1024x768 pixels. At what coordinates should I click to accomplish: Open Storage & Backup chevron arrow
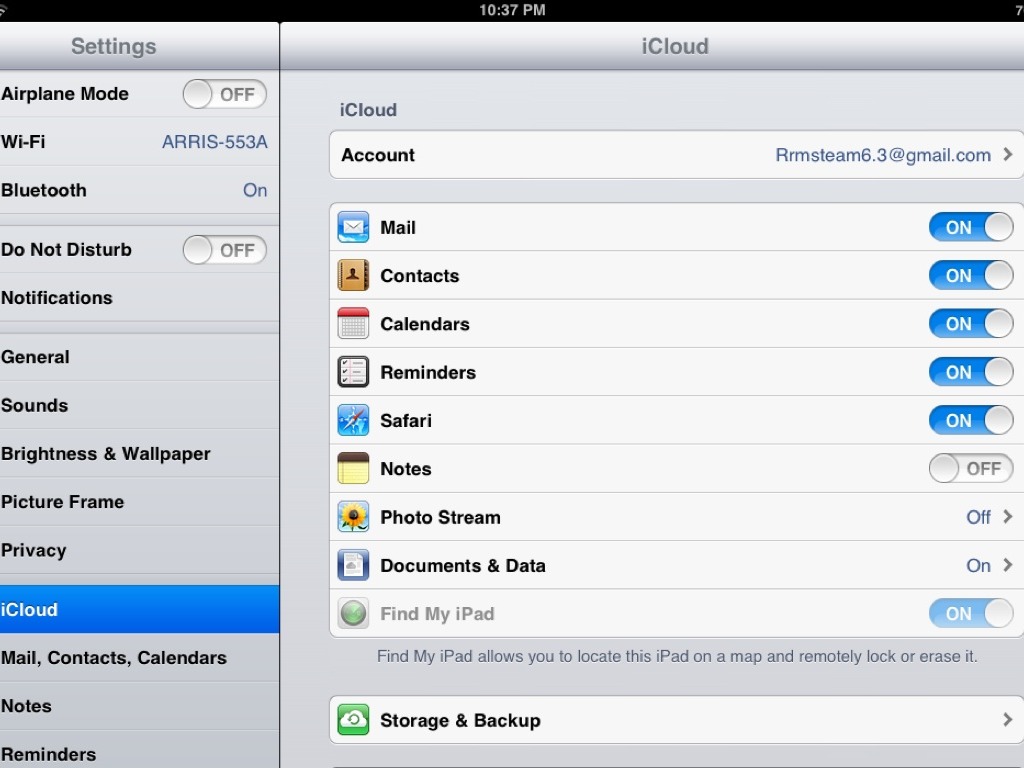(x=1007, y=720)
